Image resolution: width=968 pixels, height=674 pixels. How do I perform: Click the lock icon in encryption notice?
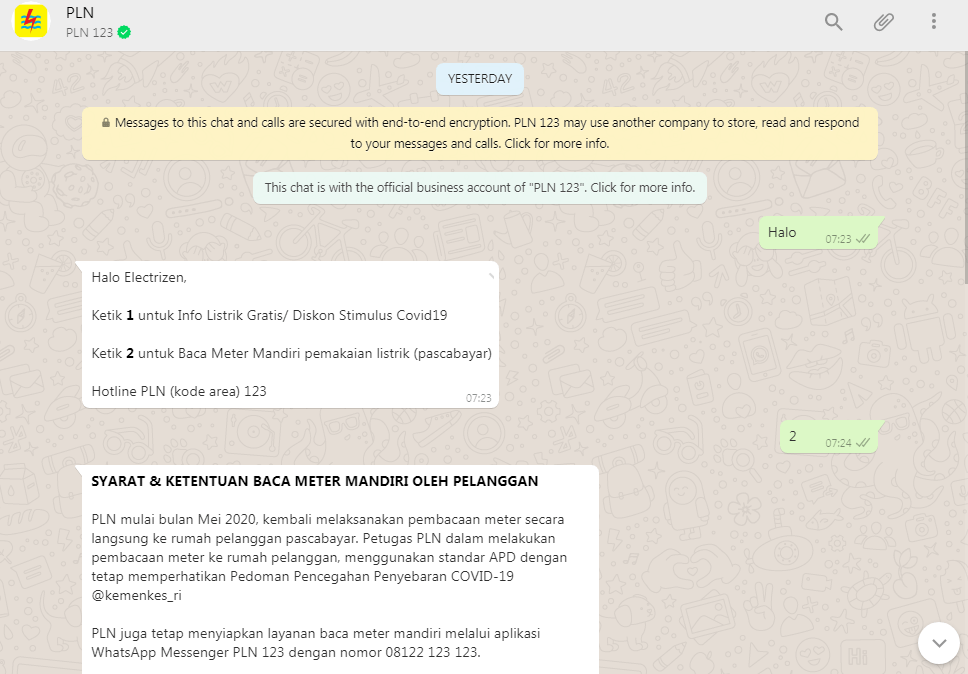(x=106, y=123)
